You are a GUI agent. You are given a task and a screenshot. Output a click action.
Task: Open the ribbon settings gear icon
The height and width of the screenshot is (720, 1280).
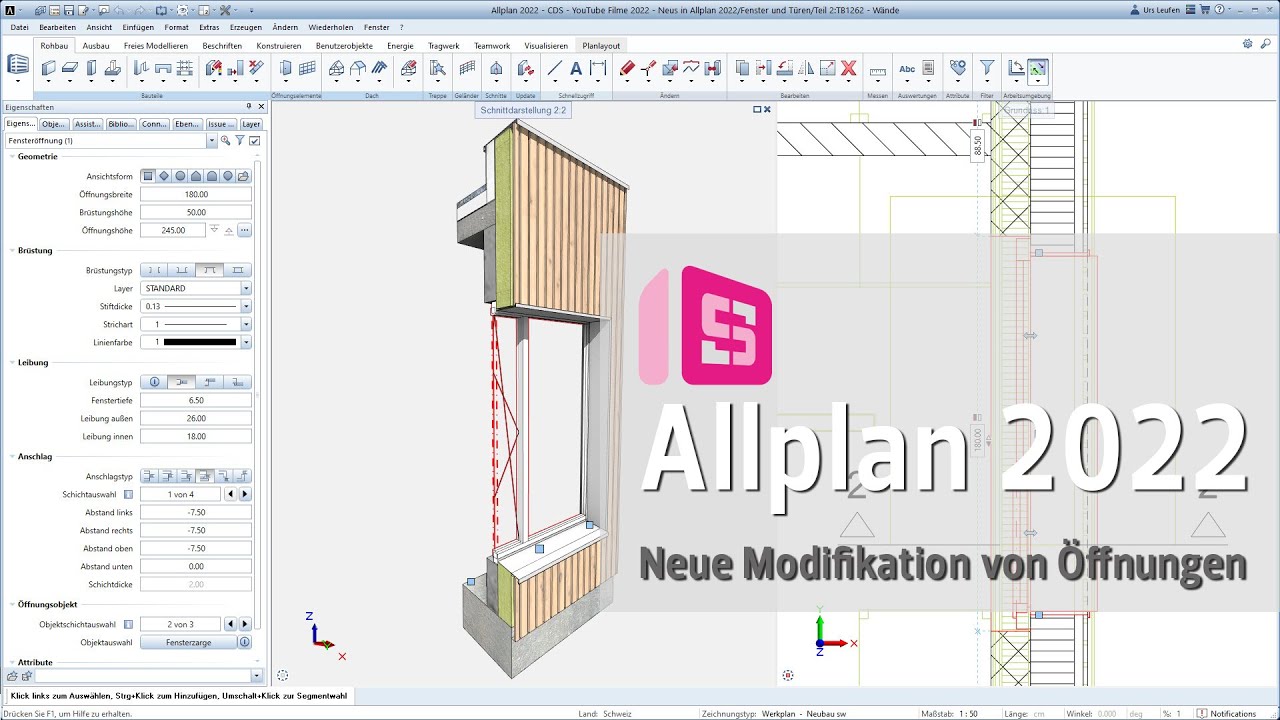1247,44
